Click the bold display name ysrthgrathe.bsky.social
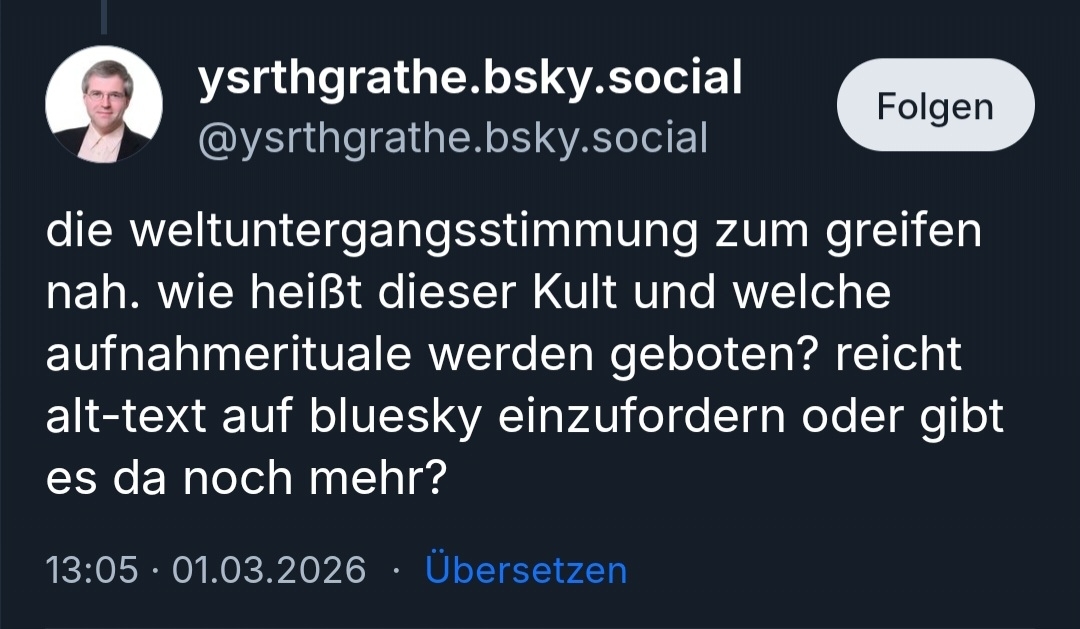1080x629 pixels. pyautogui.click(x=470, y=79)
